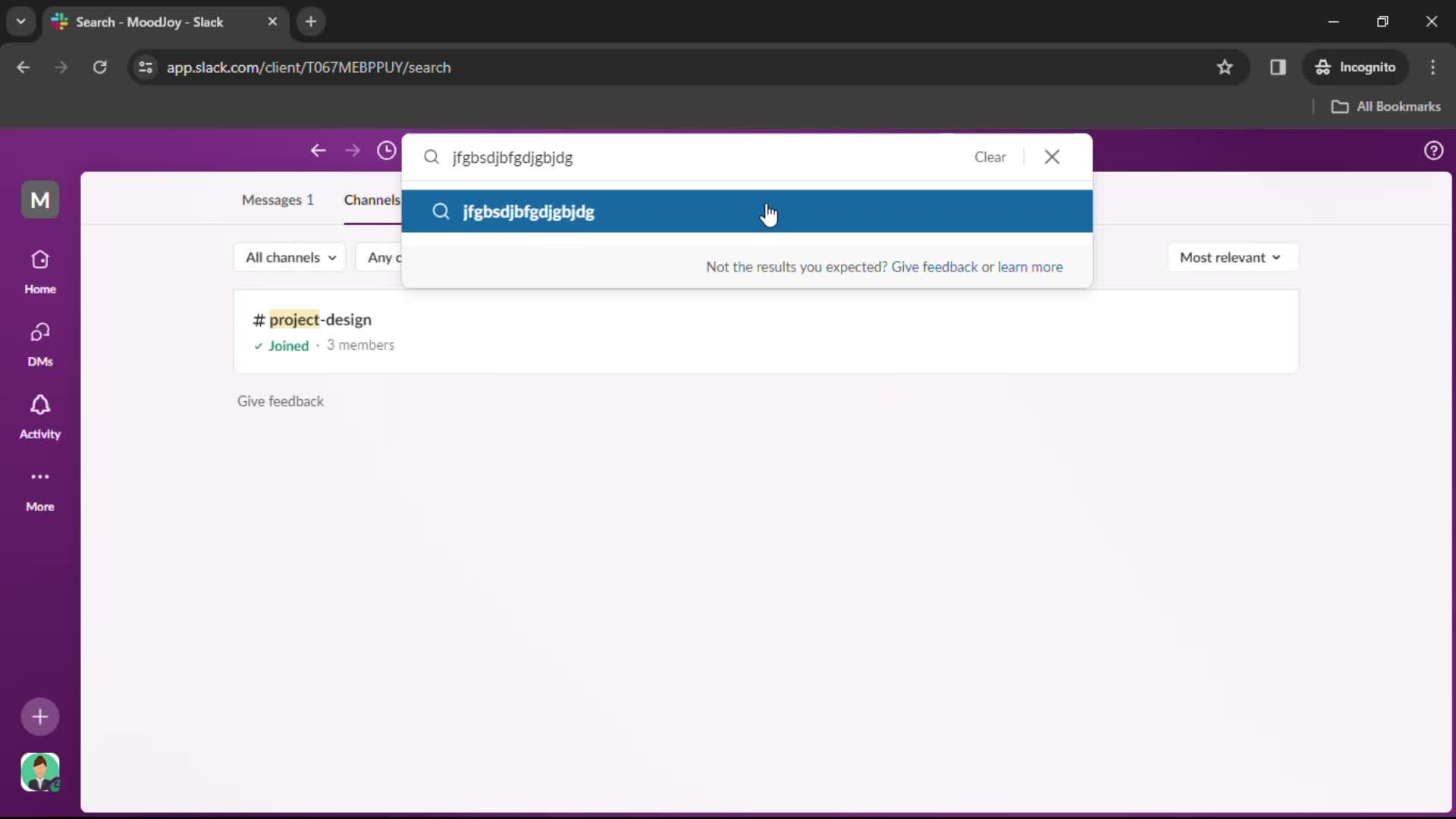Screen dimensions: 1456x819
Task: Expand the Any date dropdown
Action: pyautogui.click(x=400, y=257)
